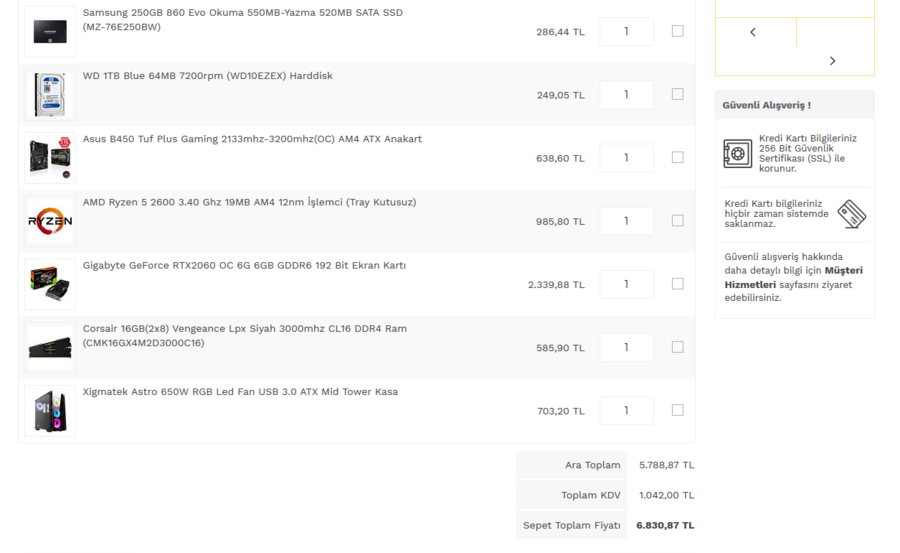Image resolution: width=900 pixels, height=553 pixels.
Task: Check the box for Gigabyte RTX2060 card
Action: click(x=677, y=284)
